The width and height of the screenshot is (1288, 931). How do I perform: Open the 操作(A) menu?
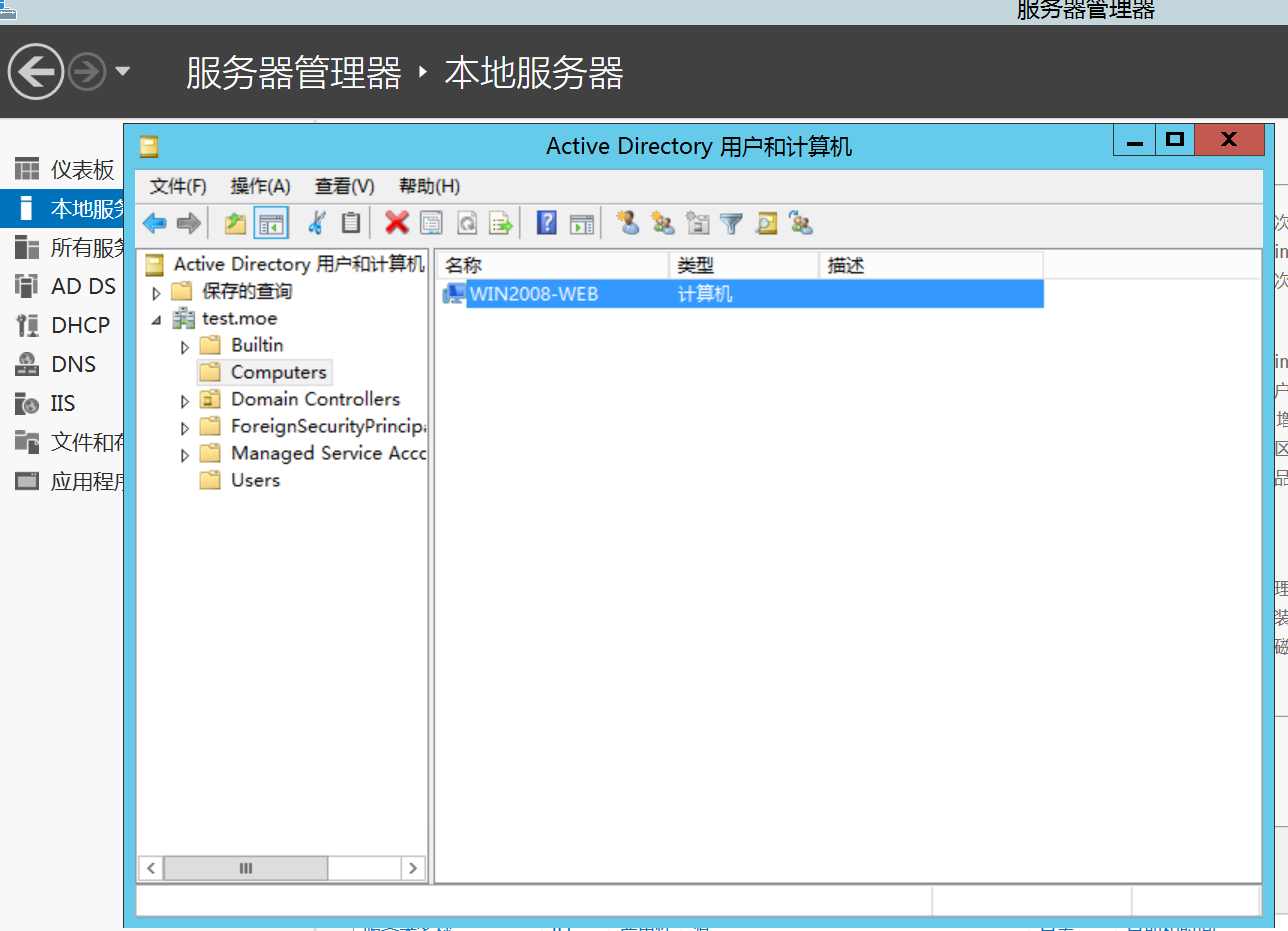pos(260,186)
